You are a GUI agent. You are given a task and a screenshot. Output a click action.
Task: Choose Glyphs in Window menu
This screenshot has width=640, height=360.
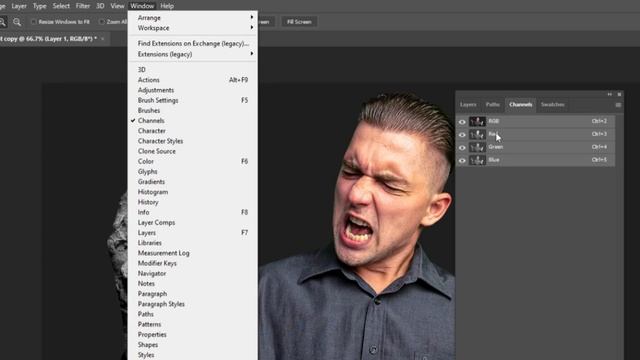pyautogui.click(x=193, y=171)
